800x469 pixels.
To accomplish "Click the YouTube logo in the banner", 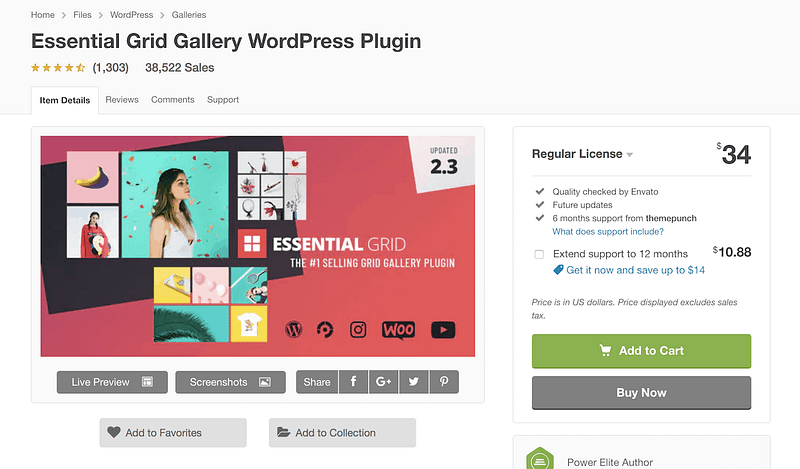I will 443,330.
